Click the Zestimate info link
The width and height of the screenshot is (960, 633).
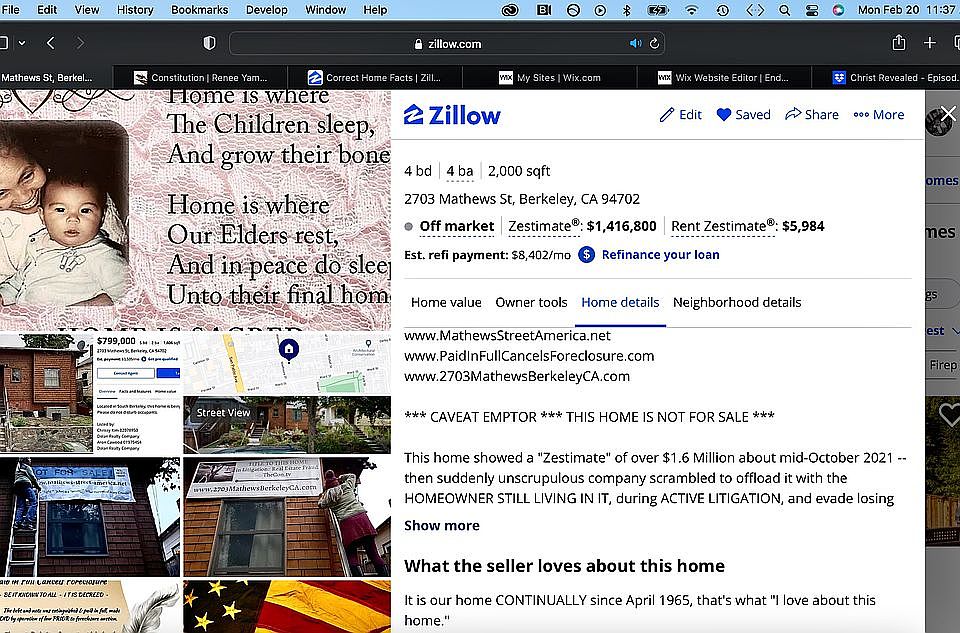click(x=544, y=227)
